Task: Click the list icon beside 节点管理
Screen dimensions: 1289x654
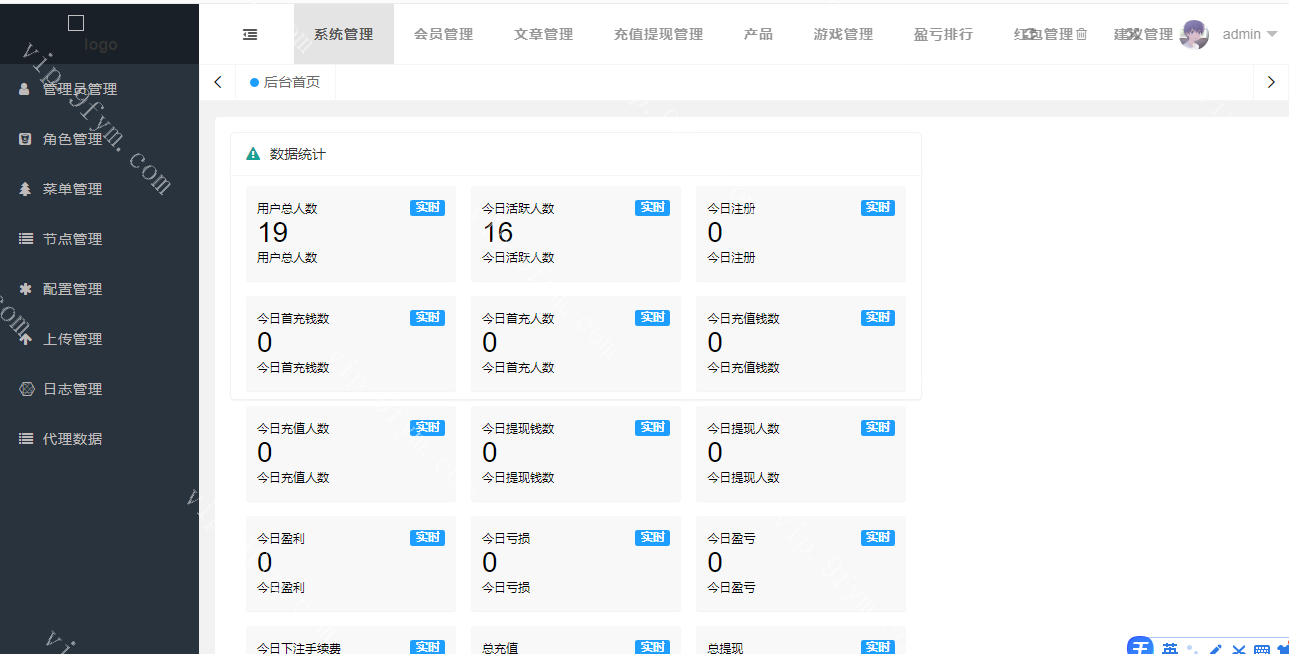Action: click(25, 239)
